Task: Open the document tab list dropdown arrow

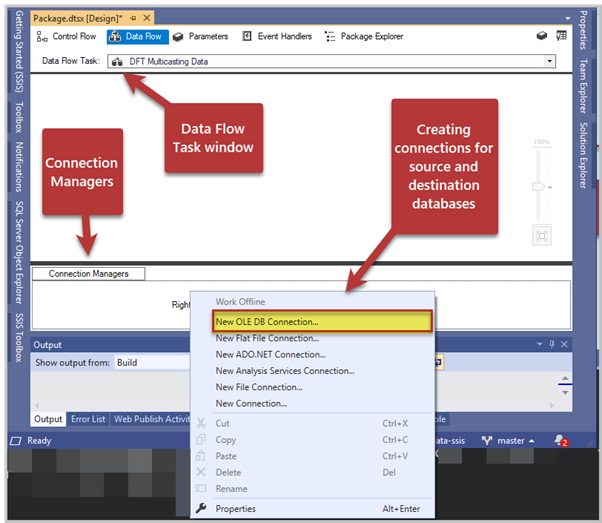Action: click(567, 18)
